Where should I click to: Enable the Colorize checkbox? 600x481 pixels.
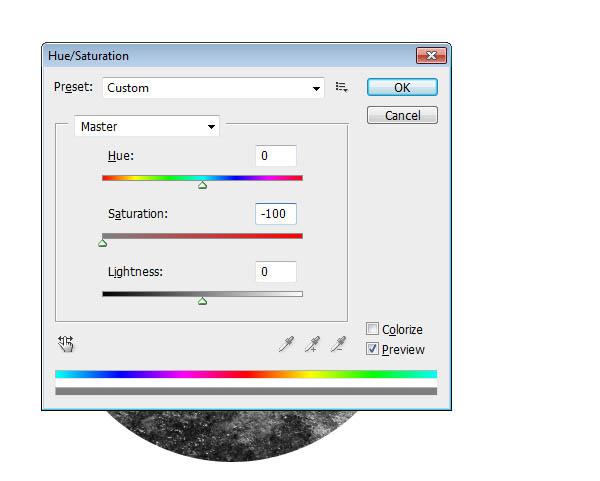[x=372, y=329]
